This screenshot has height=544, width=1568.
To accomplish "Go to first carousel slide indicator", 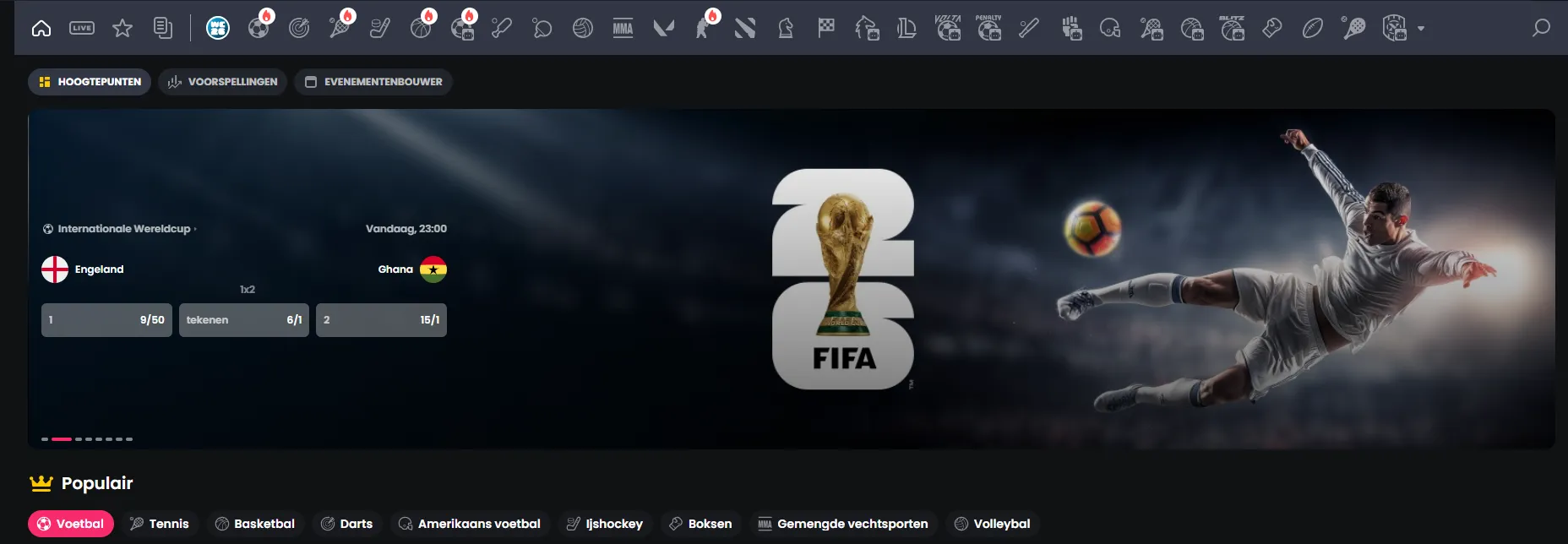I will coord(45,439).
